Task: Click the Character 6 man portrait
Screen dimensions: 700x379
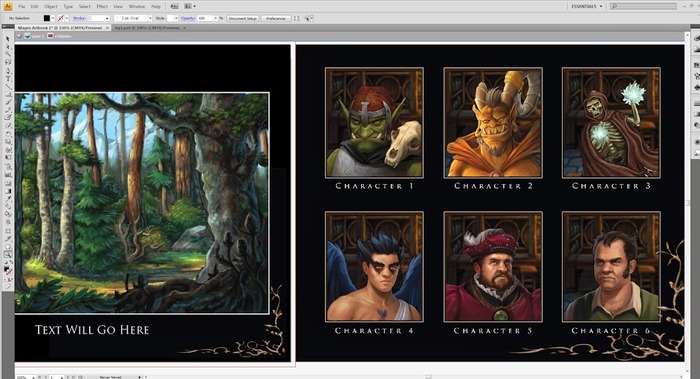Action: [611, 267]
